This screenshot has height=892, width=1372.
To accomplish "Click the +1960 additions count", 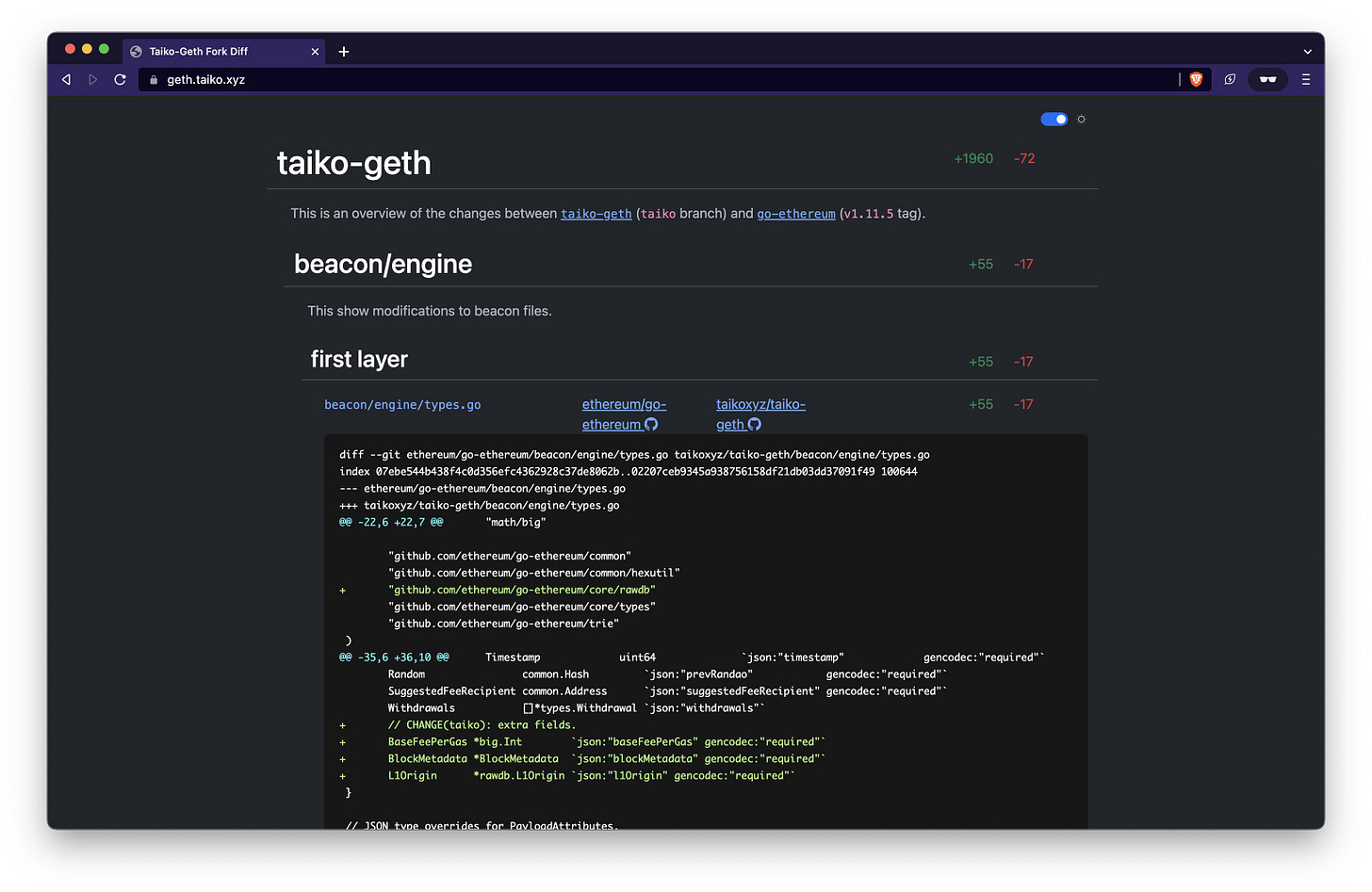I will [973, 158].
